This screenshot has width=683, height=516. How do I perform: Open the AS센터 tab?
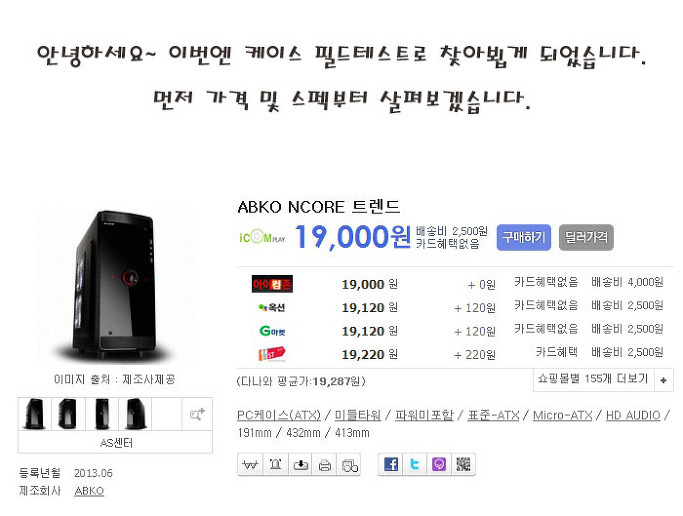coord(115,443)
